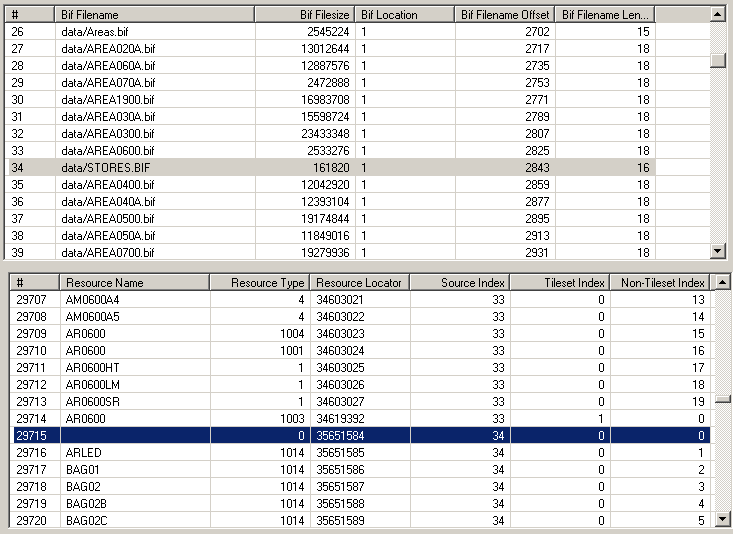Select the data/AREA040A.bif row
The height and width of the screenshot is (534, 733).
330,202
